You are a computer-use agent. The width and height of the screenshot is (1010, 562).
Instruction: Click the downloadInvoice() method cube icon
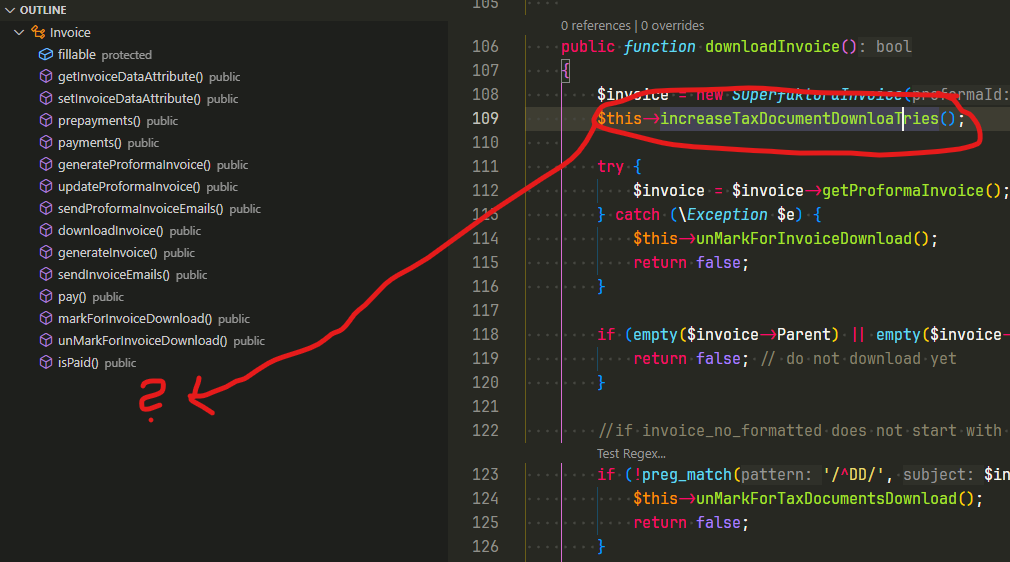(46, 231)
